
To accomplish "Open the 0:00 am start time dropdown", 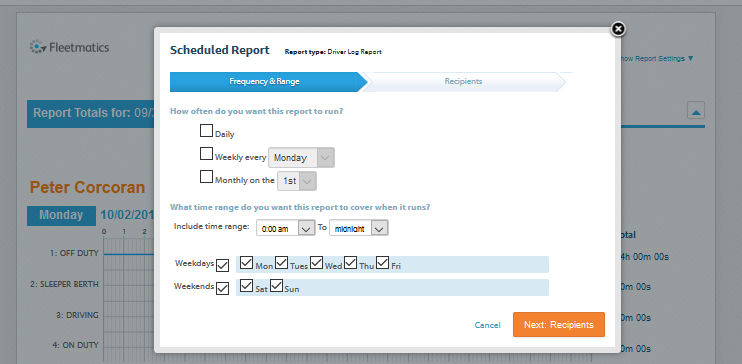I will tap(285, 228).
